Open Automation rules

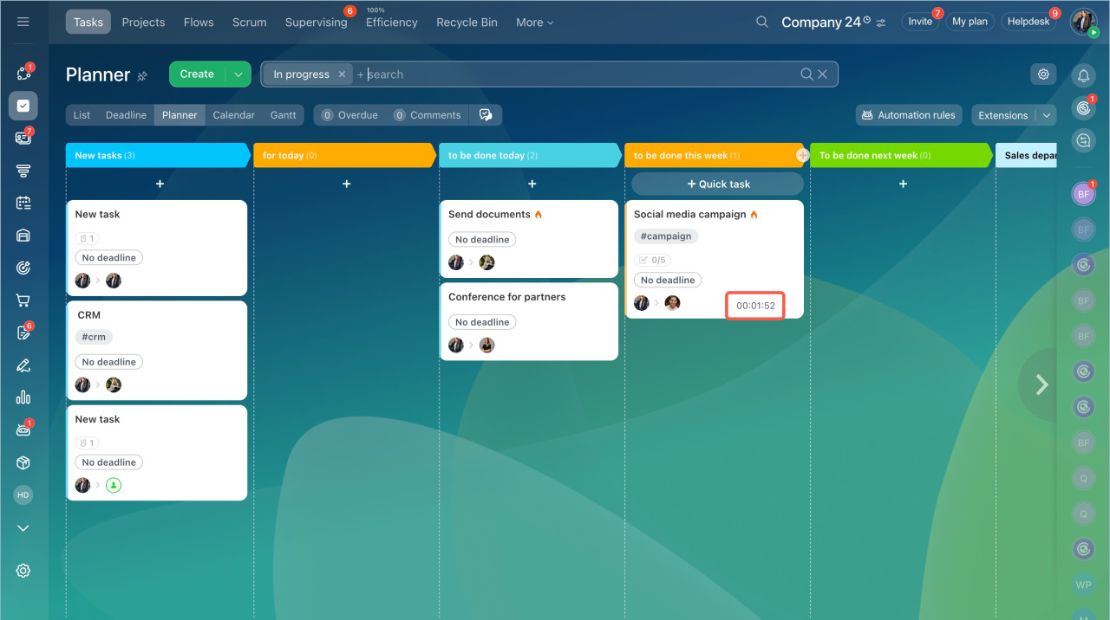click(x=909, y=115)
